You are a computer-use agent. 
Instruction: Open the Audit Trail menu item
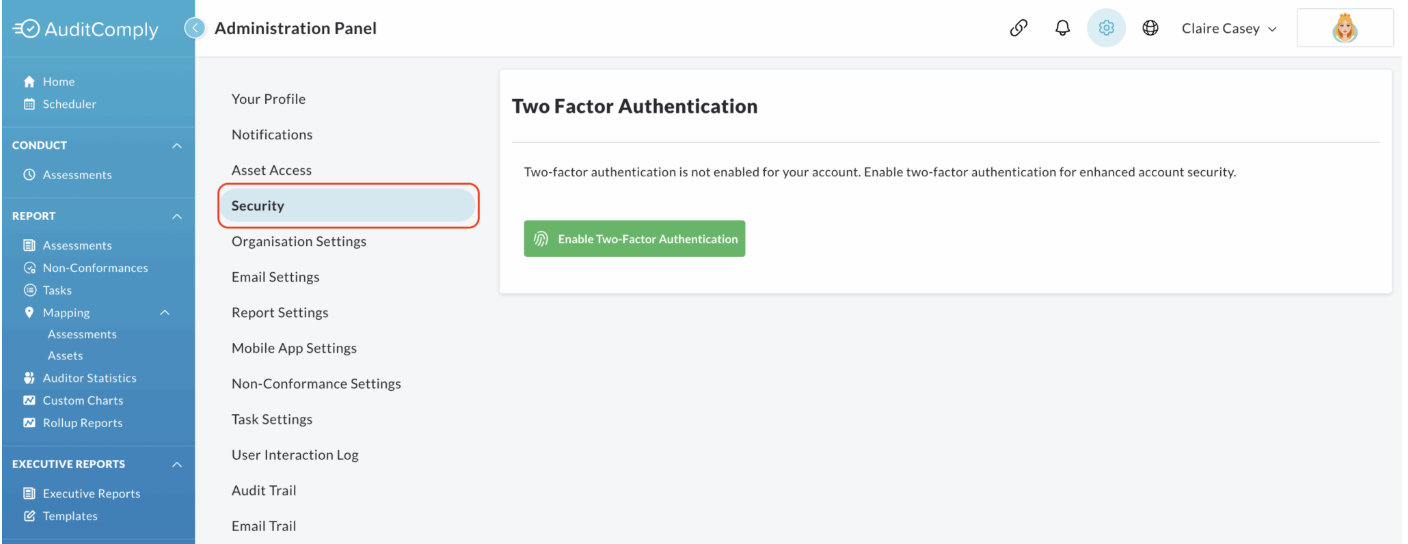[x=264, y=490]
